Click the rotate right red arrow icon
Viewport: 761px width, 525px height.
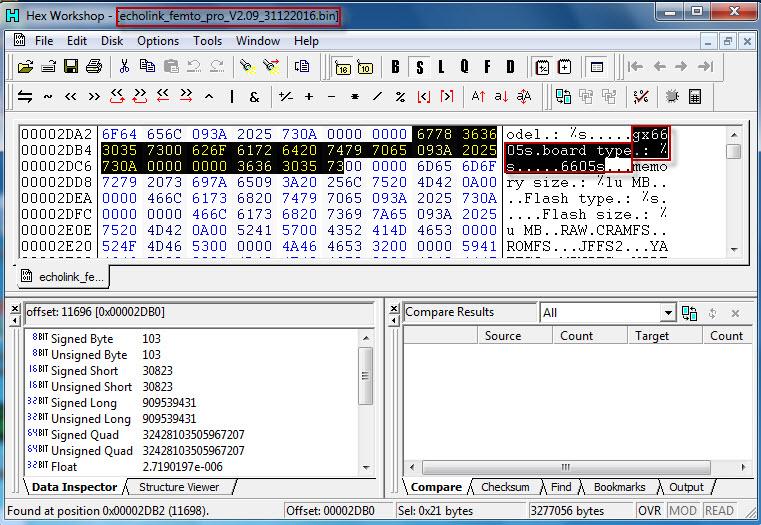(x=140, y=96)
